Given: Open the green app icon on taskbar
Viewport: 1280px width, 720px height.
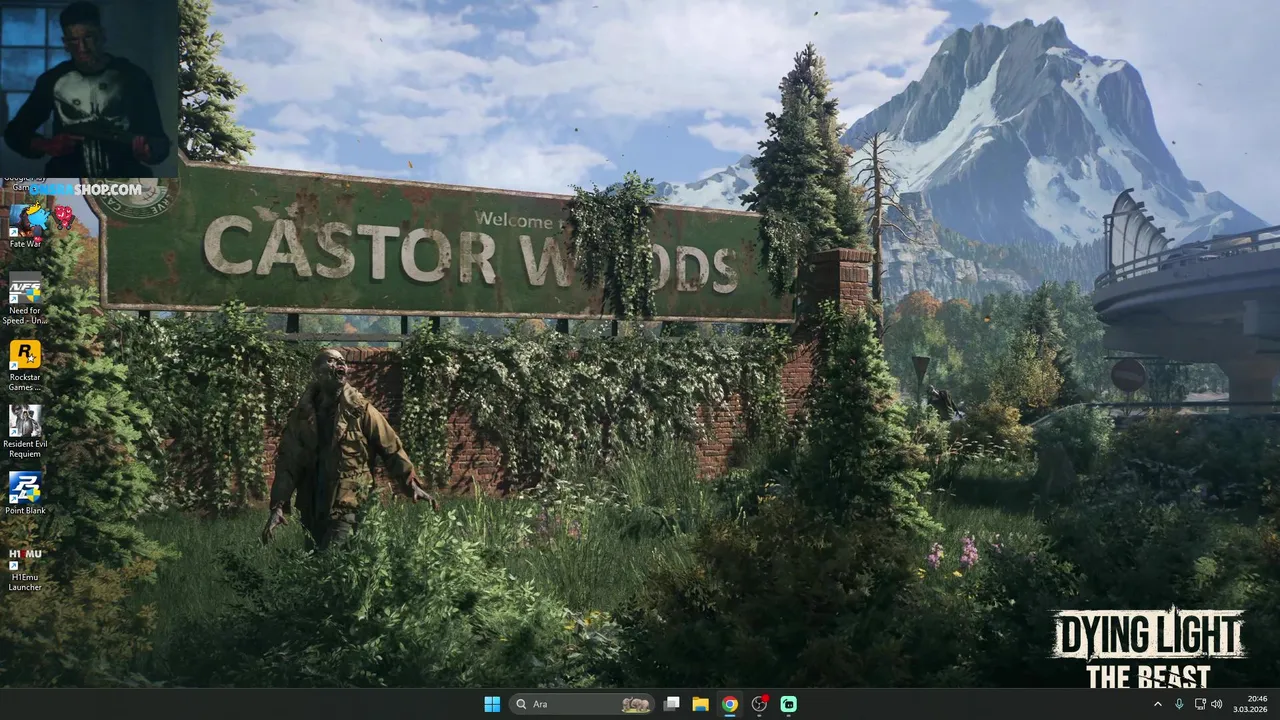Looking at the screenshot, I should point(789,704).
